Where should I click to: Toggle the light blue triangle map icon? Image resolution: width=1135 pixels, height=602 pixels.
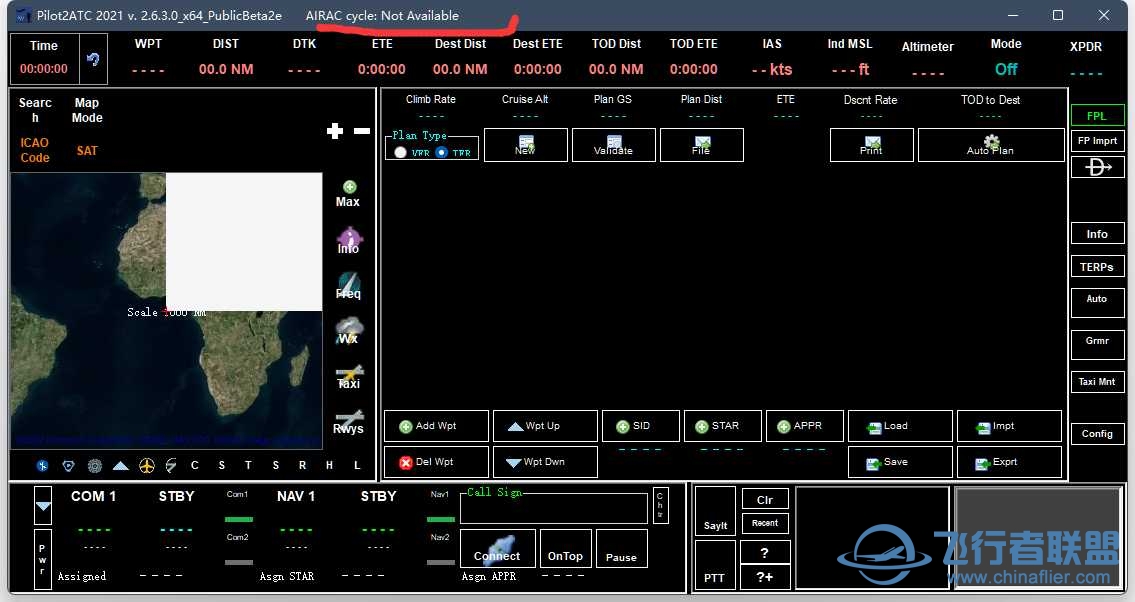pos(120,466)
